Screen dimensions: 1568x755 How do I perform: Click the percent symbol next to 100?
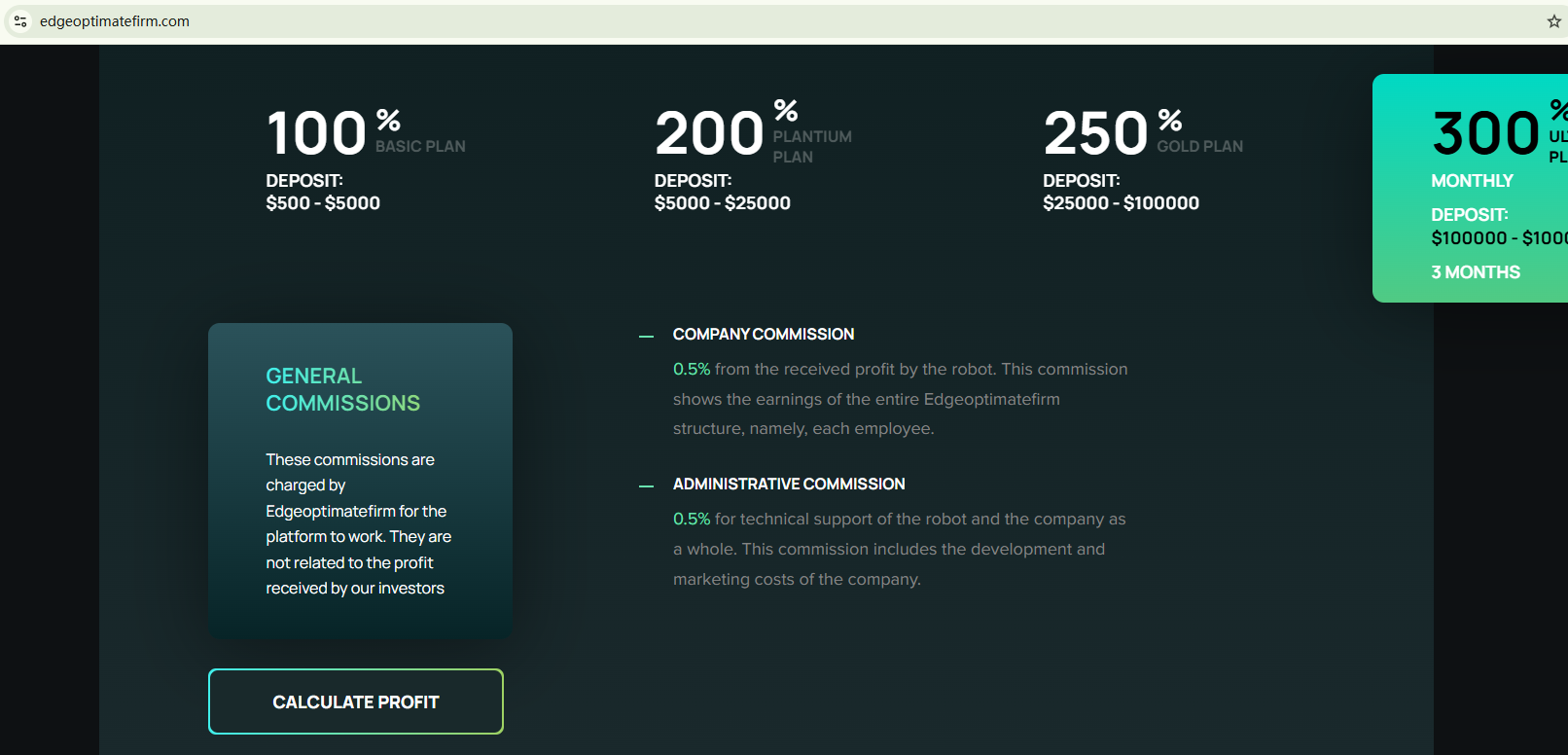click(388, 121)
